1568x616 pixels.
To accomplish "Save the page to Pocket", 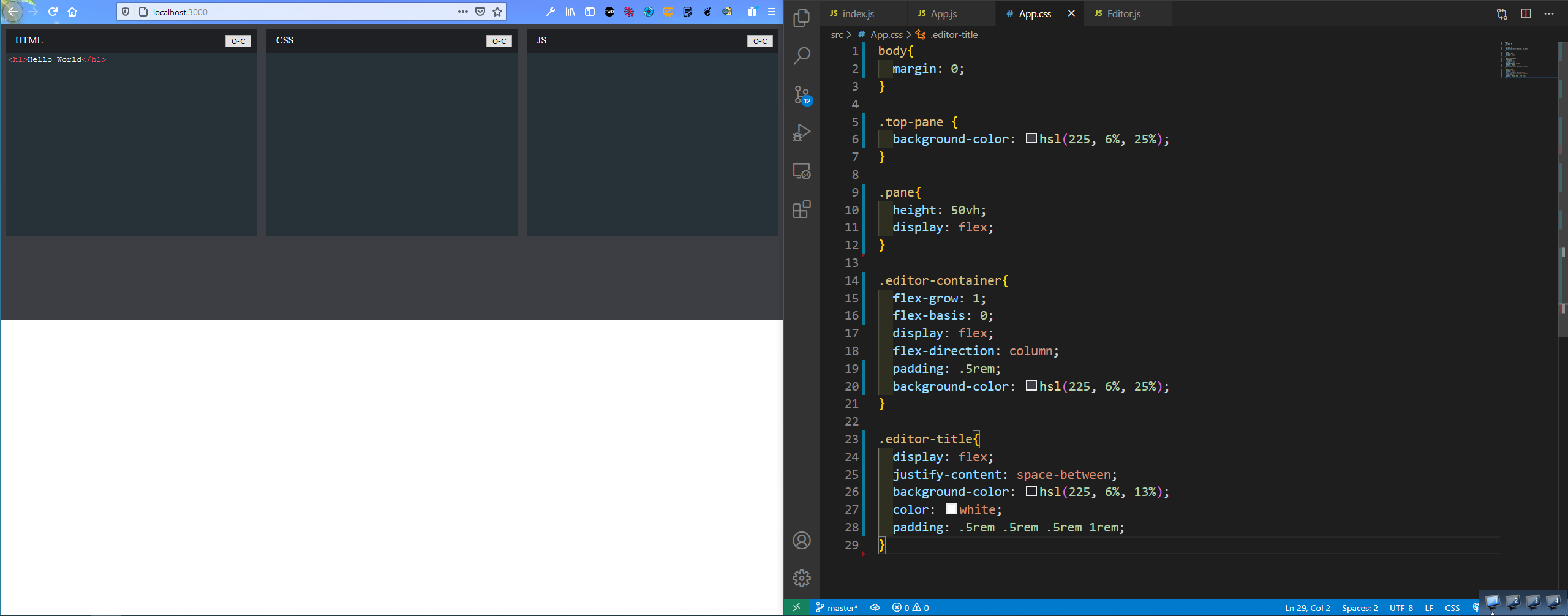I will tap(480, 12).
